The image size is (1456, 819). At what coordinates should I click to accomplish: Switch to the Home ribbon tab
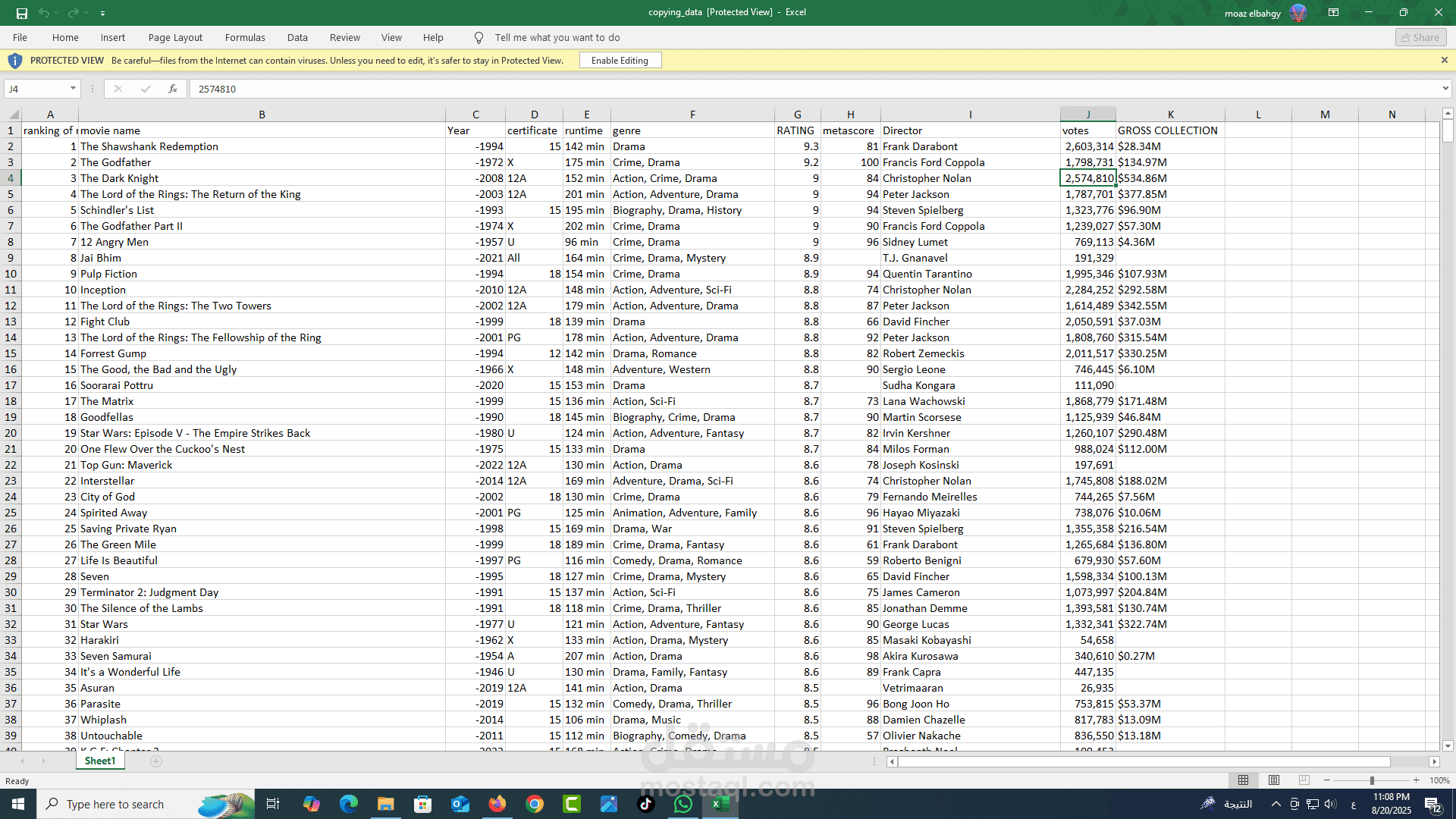65,37
